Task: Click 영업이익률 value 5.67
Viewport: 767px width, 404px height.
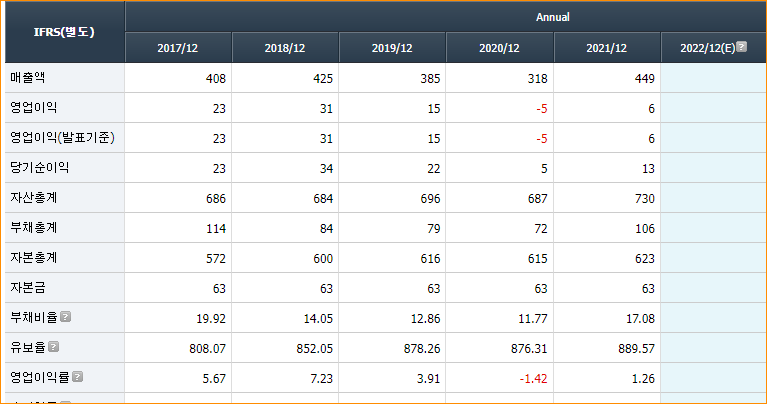Action: point(214,379)
